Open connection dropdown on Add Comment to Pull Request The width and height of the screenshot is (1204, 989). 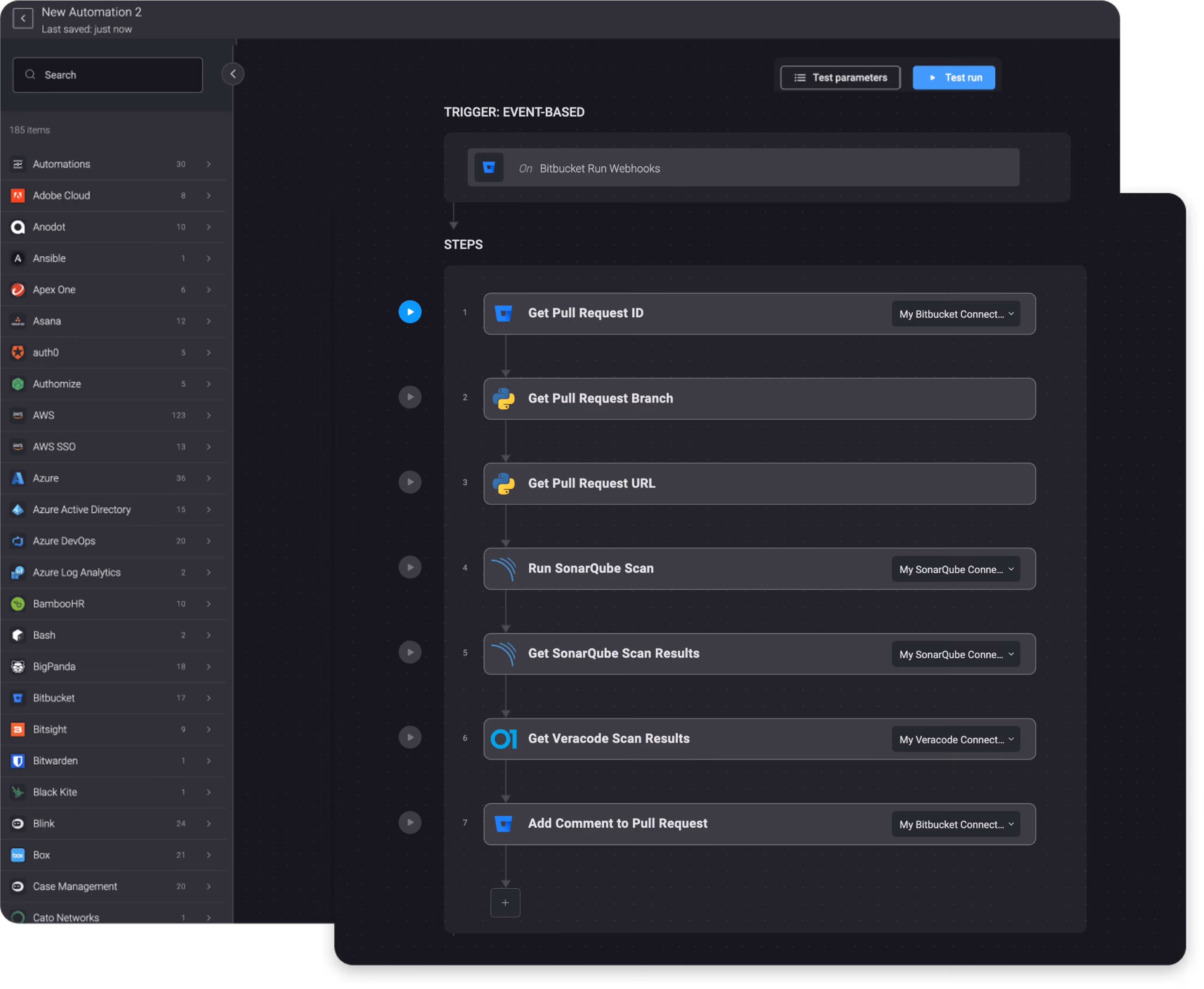point(956,824)
